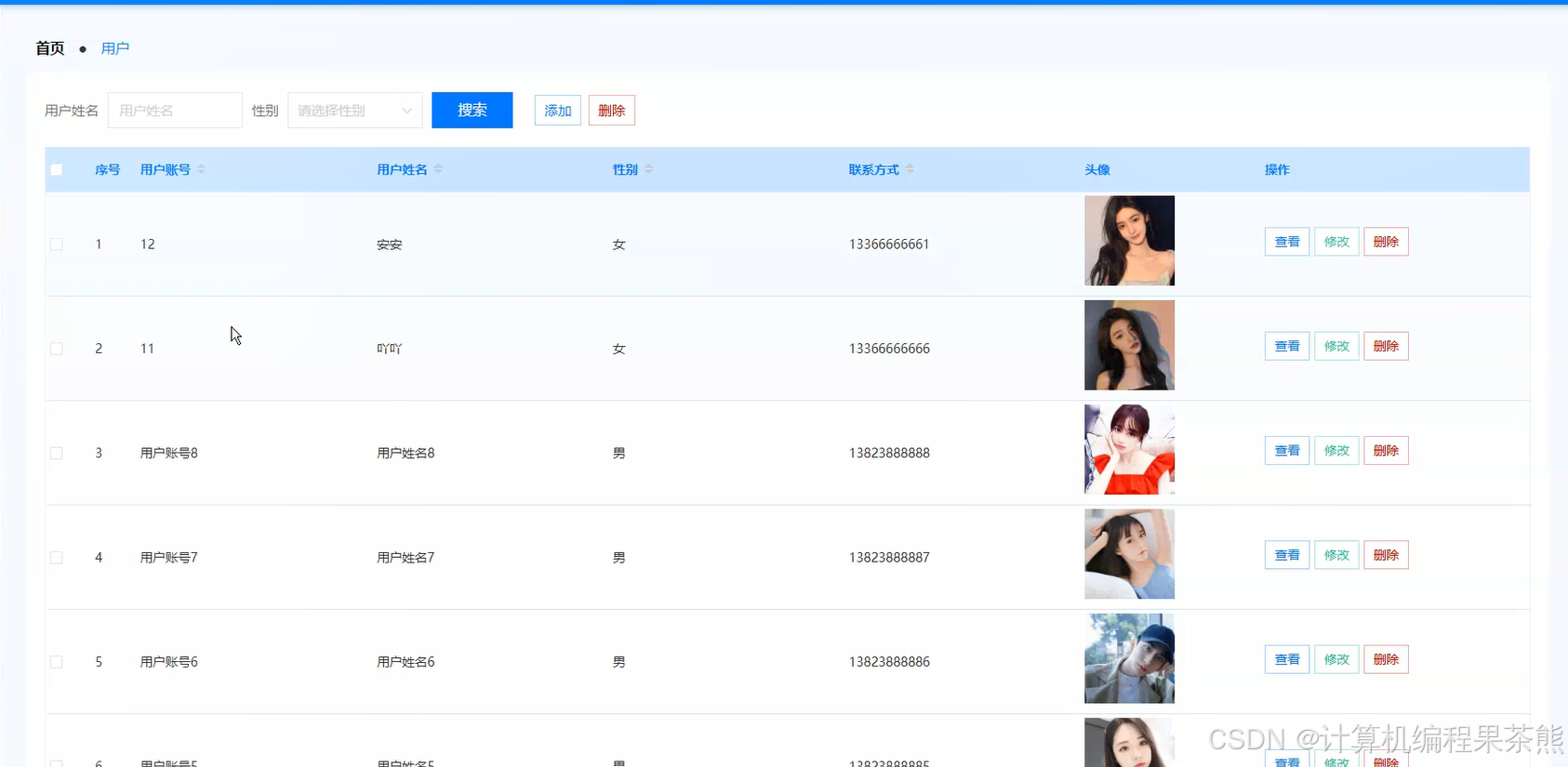Open the 请选择性别 gender dropdown
1568x767 pixels.
click(x=355, y=111)
